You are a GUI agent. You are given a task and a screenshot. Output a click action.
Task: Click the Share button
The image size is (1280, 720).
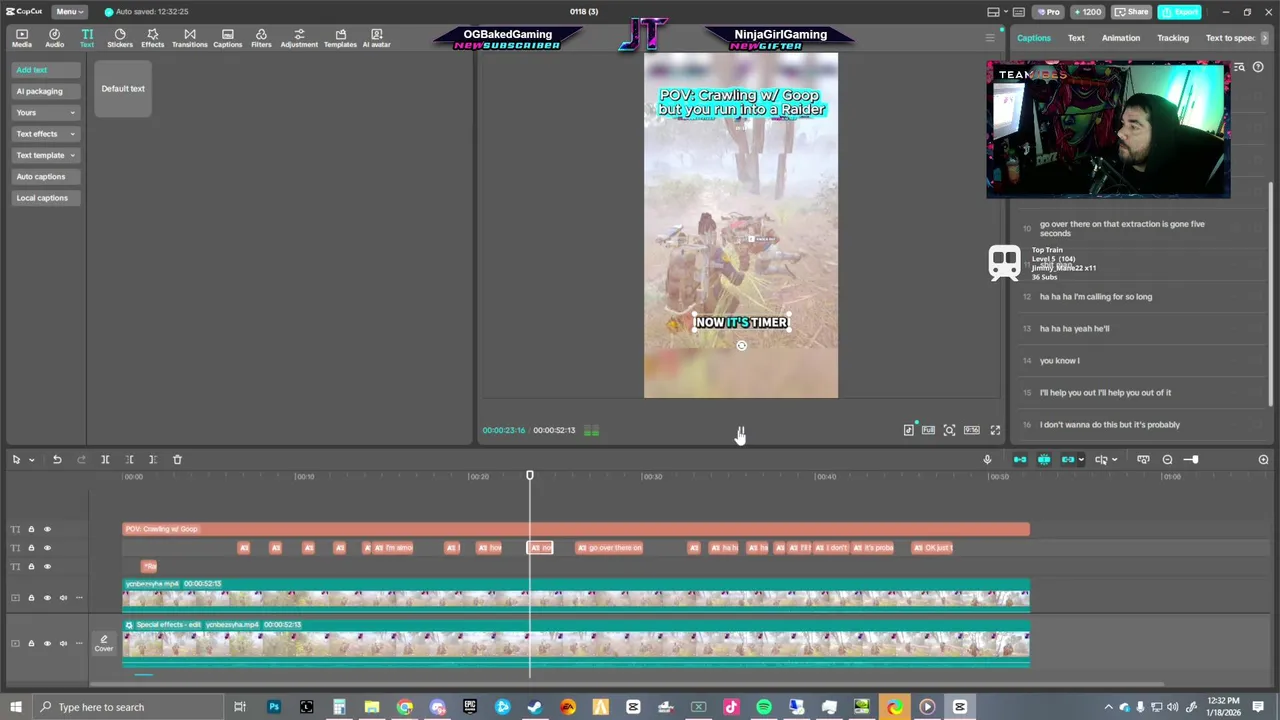point(1131,12)
